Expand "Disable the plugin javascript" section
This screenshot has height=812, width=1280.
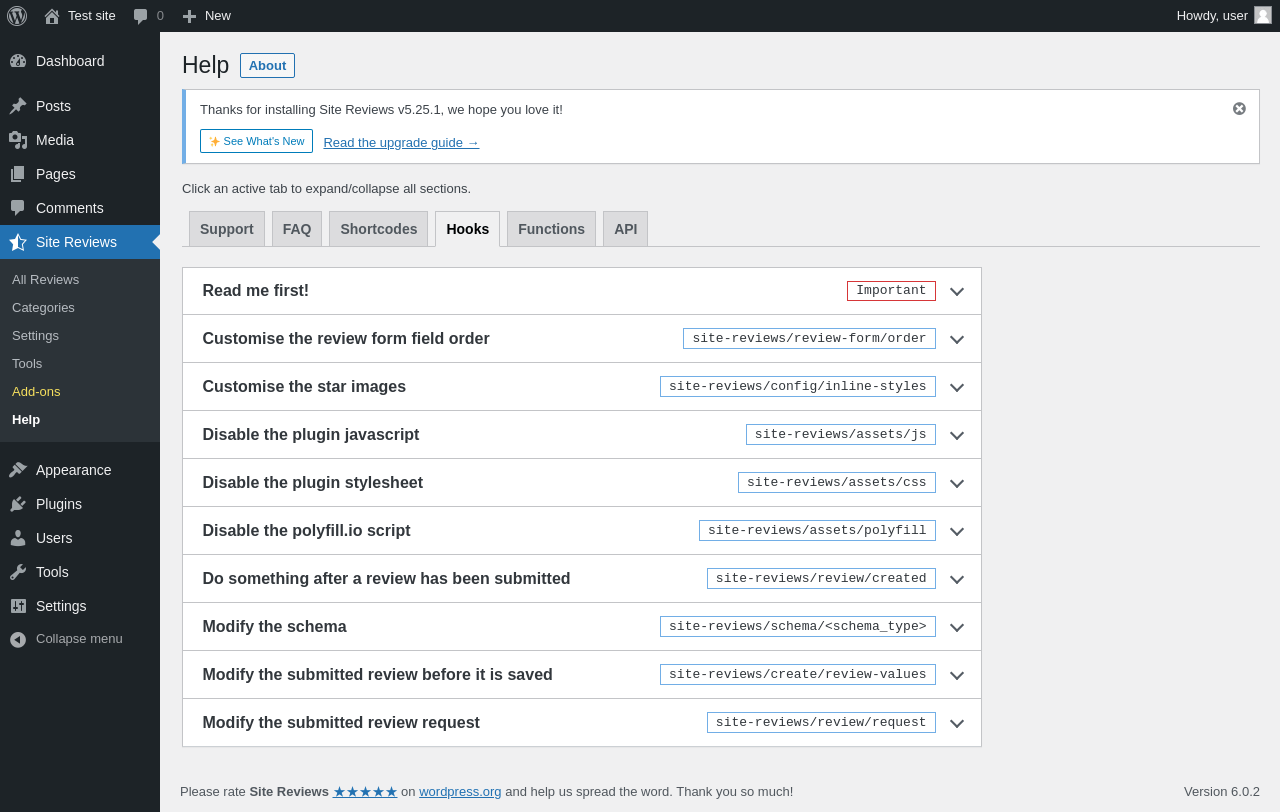click(x=957, y=435)
